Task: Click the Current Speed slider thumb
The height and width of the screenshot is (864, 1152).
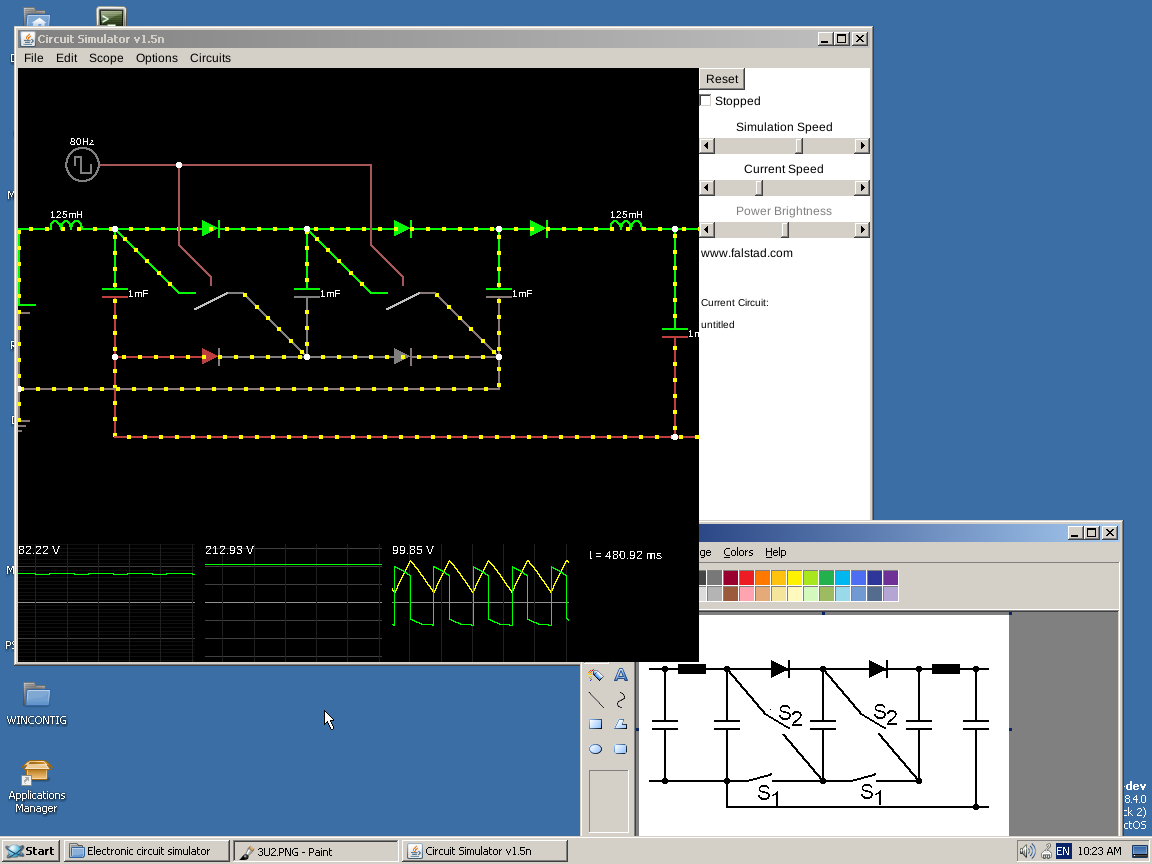Action: [x=759, y=188]
